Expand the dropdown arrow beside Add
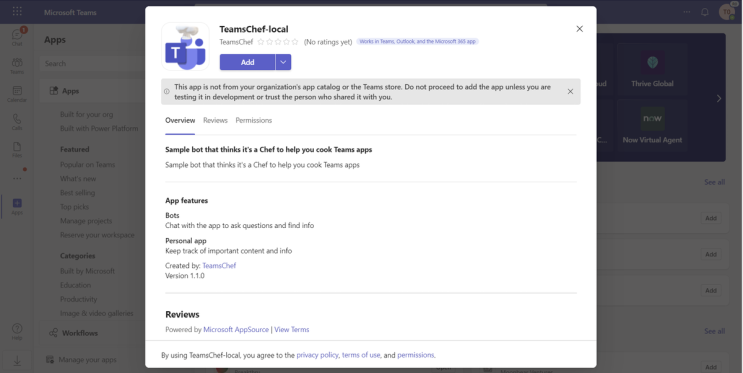This screenshot has width=743, height=373. [x=283, y=62]
